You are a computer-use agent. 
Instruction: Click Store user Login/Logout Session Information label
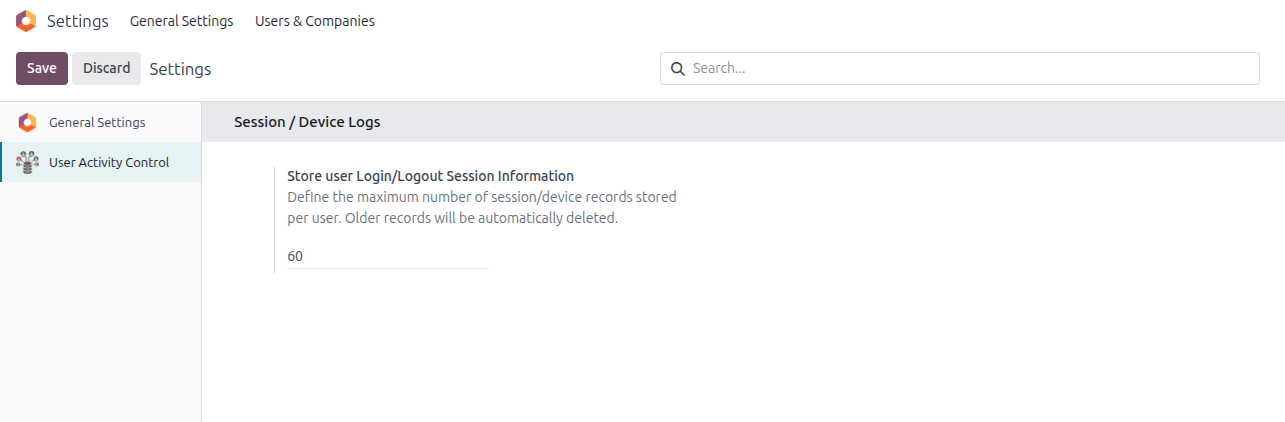click(x=430, y=176)
